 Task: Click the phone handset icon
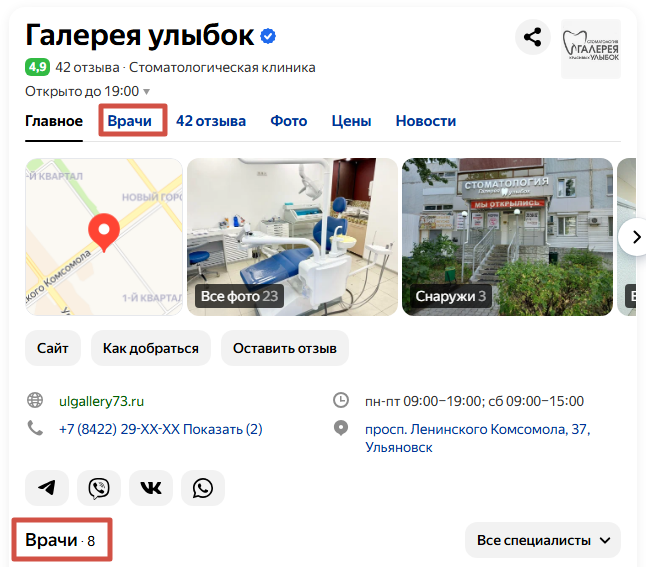[35, 429]
